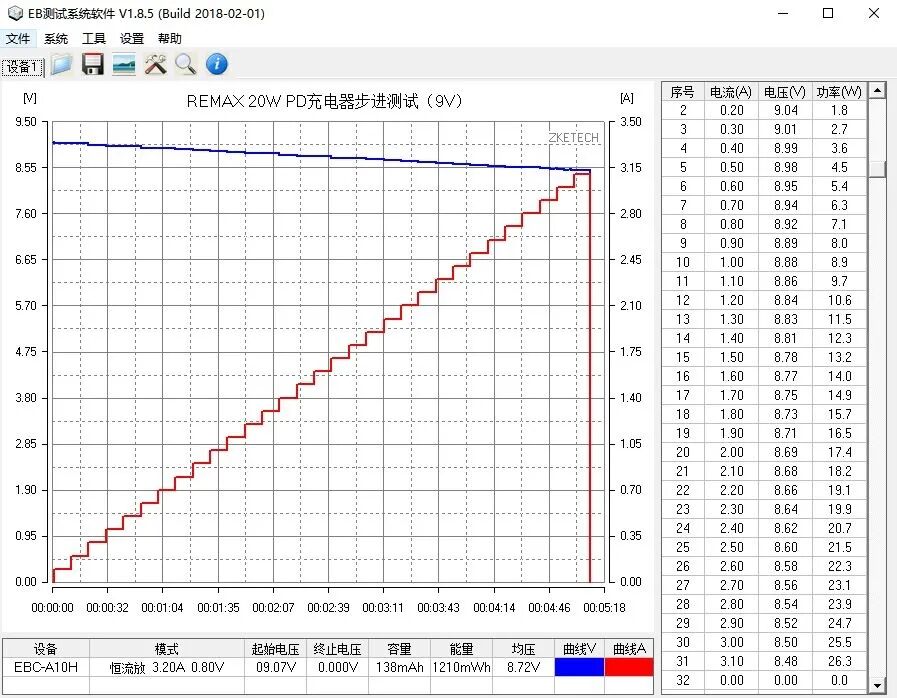Click current value 3.00 in row 30

pos(732,642)
